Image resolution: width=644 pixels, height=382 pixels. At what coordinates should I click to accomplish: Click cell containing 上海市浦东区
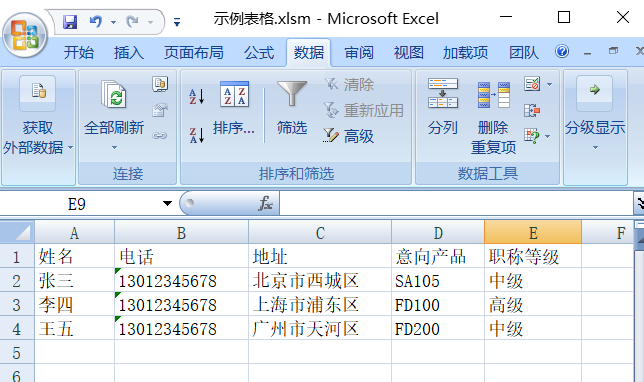click(320, 304)
